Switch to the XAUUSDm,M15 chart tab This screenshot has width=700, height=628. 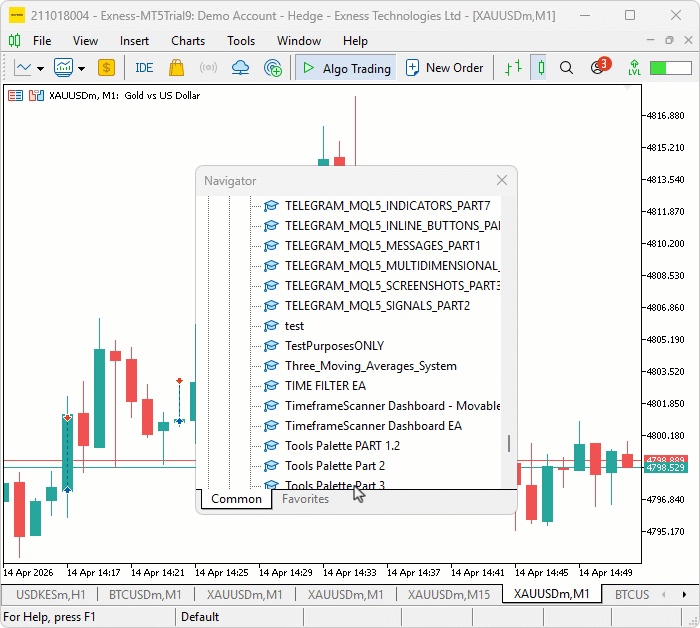(449, 595)
